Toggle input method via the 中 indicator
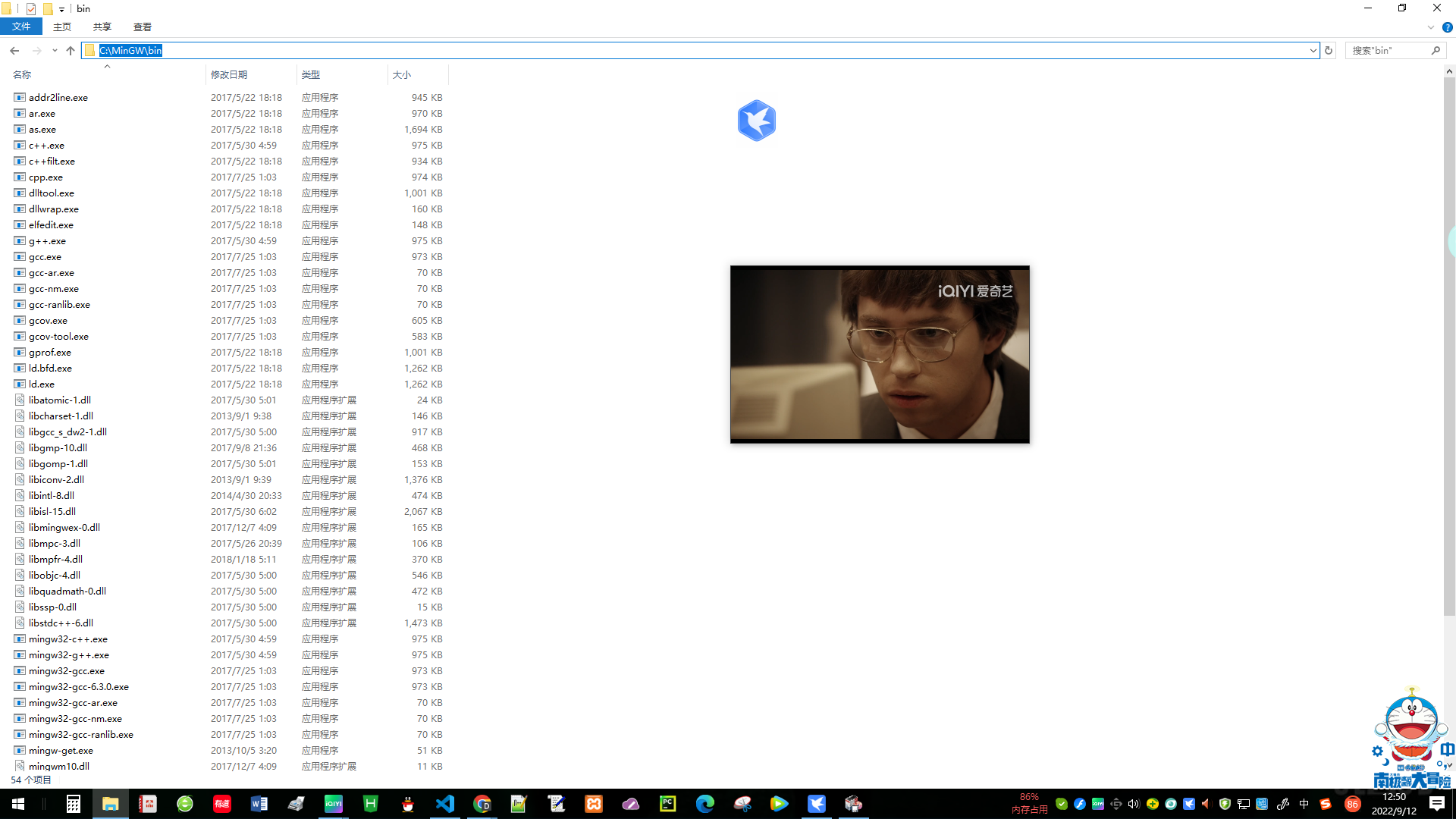This screenshot has height=819, width=1456. [x=1304, y=804]
